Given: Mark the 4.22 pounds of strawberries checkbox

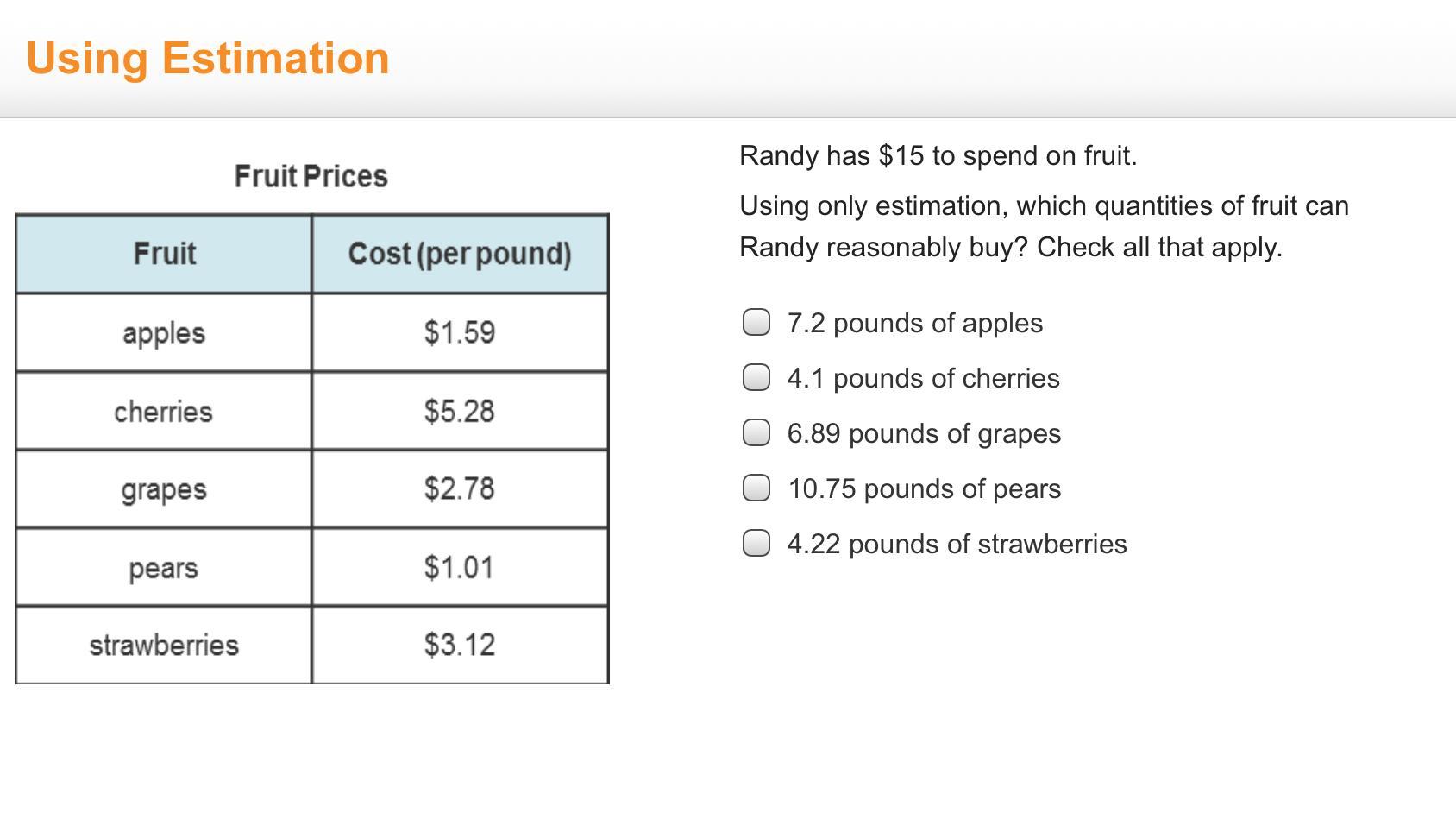Looking at the screenshot, I should [x=756, y=544].
